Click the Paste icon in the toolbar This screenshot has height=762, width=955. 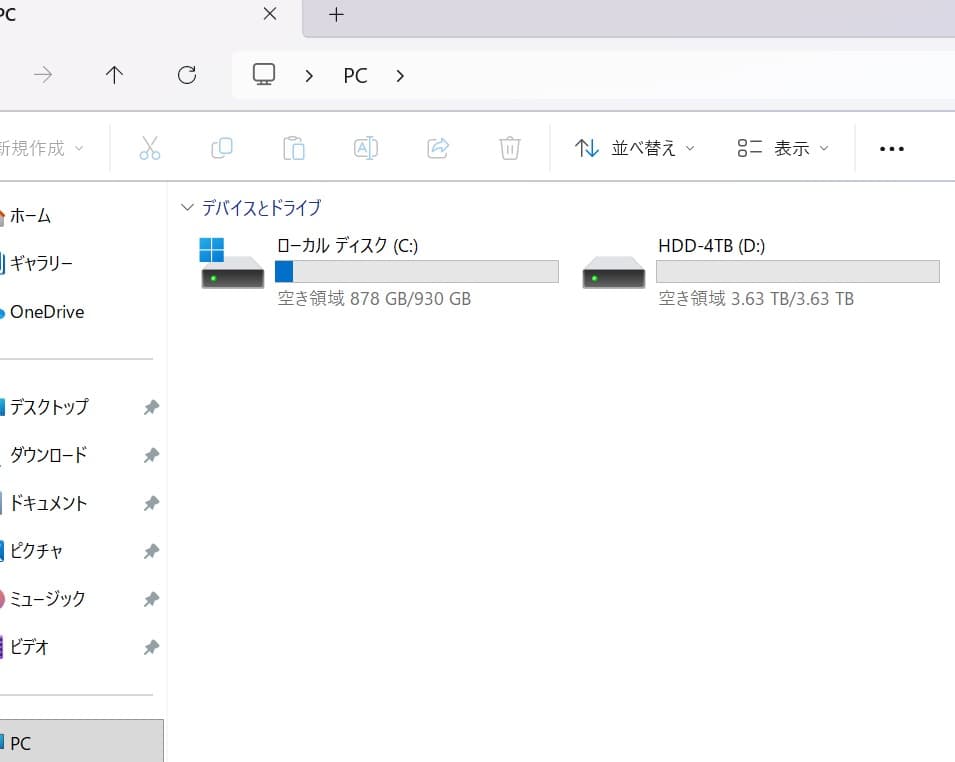[293, 147]
